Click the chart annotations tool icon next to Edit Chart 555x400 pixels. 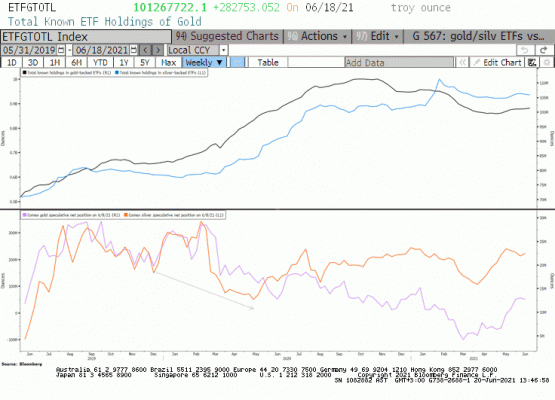pos(532,63)
